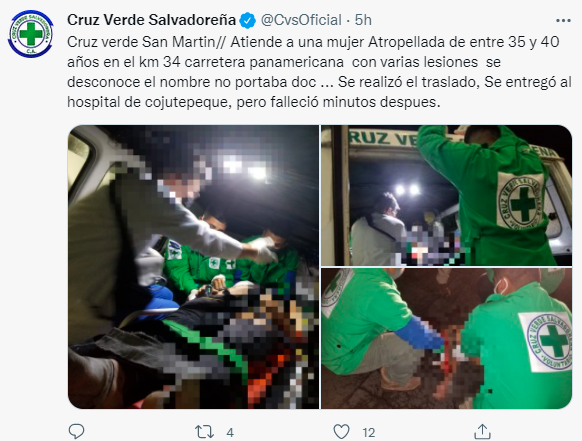582x441 pixels.
Task: Visit the @CvsOficial handle link
Action: [301, 20]
